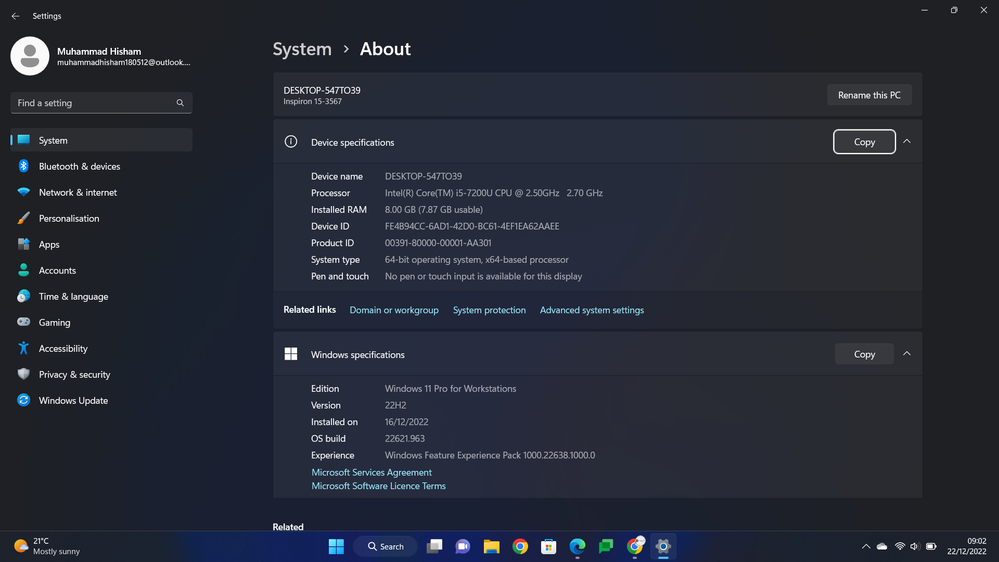Launch Microsoft Store from the taskbar
The height and width of the screenshot is (562, 999).
tap(549, 546)
